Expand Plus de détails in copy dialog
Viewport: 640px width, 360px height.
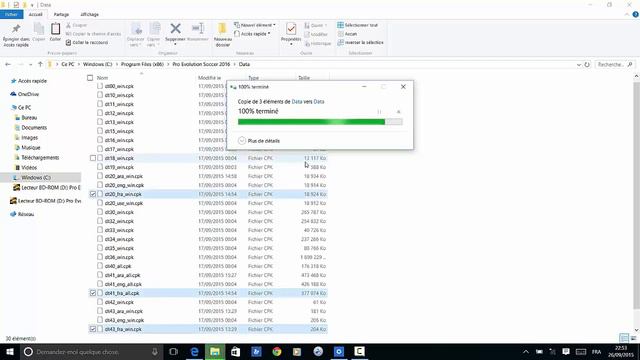tap(259, 141)
